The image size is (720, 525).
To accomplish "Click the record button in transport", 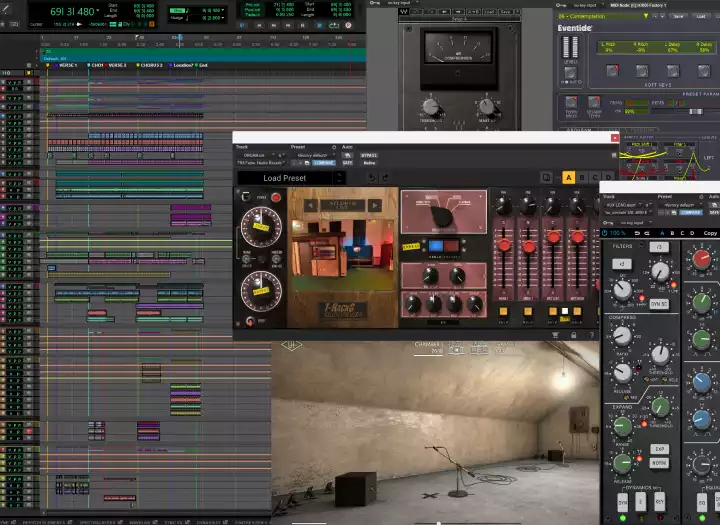I will coord(348,25).
